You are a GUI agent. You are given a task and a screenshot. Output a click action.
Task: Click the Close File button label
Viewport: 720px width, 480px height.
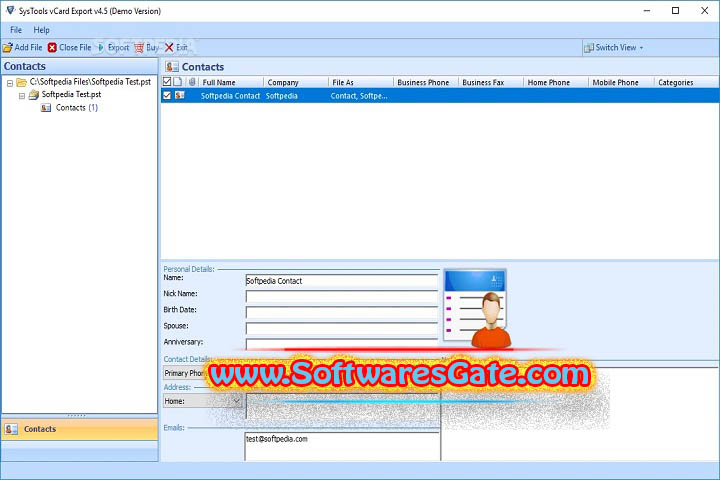[75, 47]
